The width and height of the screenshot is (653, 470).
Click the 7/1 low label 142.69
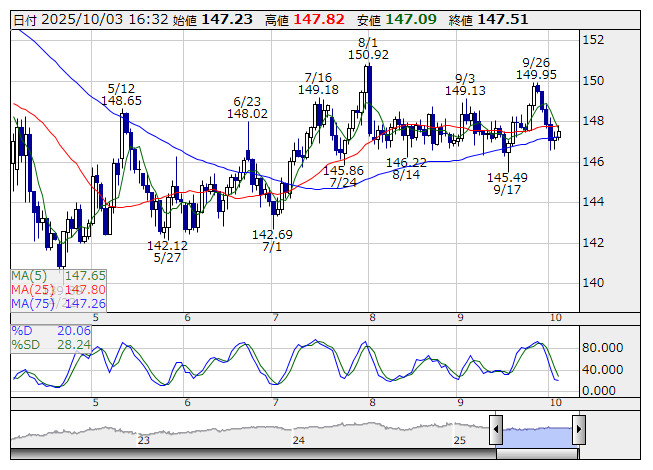click(272, 234)
